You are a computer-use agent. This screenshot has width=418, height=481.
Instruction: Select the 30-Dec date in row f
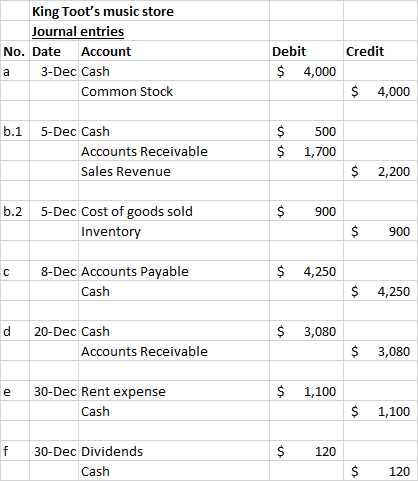(54, 451)
